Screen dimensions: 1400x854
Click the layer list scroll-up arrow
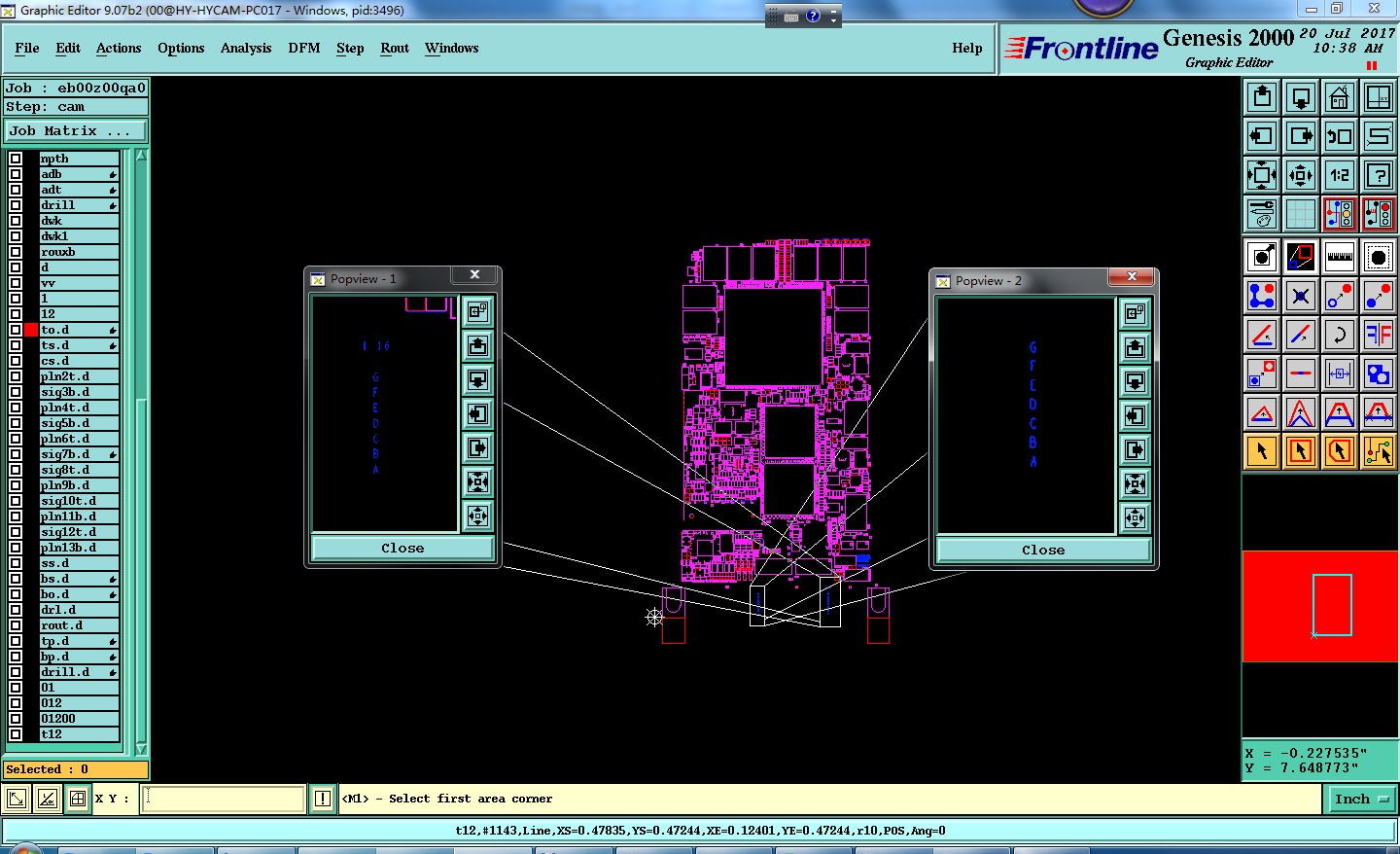pos(141,156)
